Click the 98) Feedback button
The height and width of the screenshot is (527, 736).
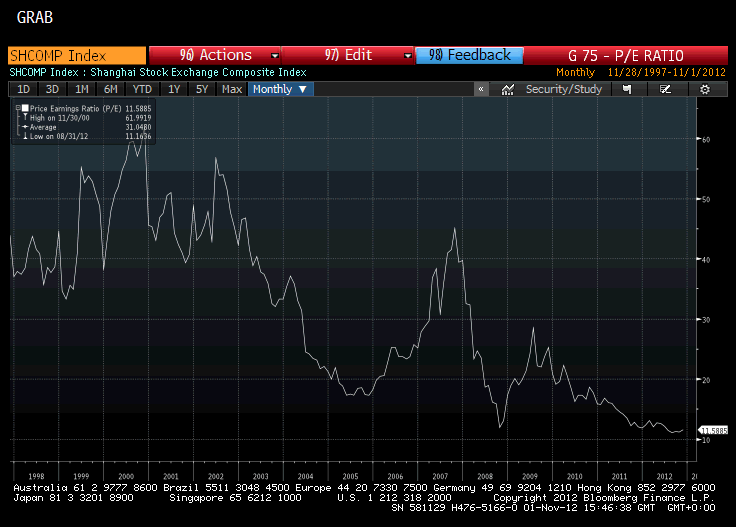[x=469, y=55]
